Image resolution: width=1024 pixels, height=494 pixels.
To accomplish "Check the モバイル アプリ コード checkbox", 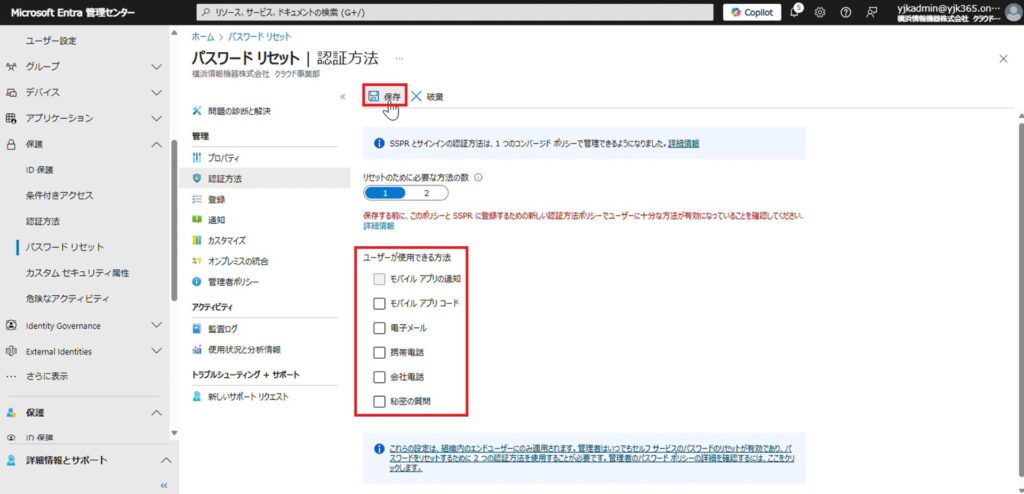I will coord(379,303).
